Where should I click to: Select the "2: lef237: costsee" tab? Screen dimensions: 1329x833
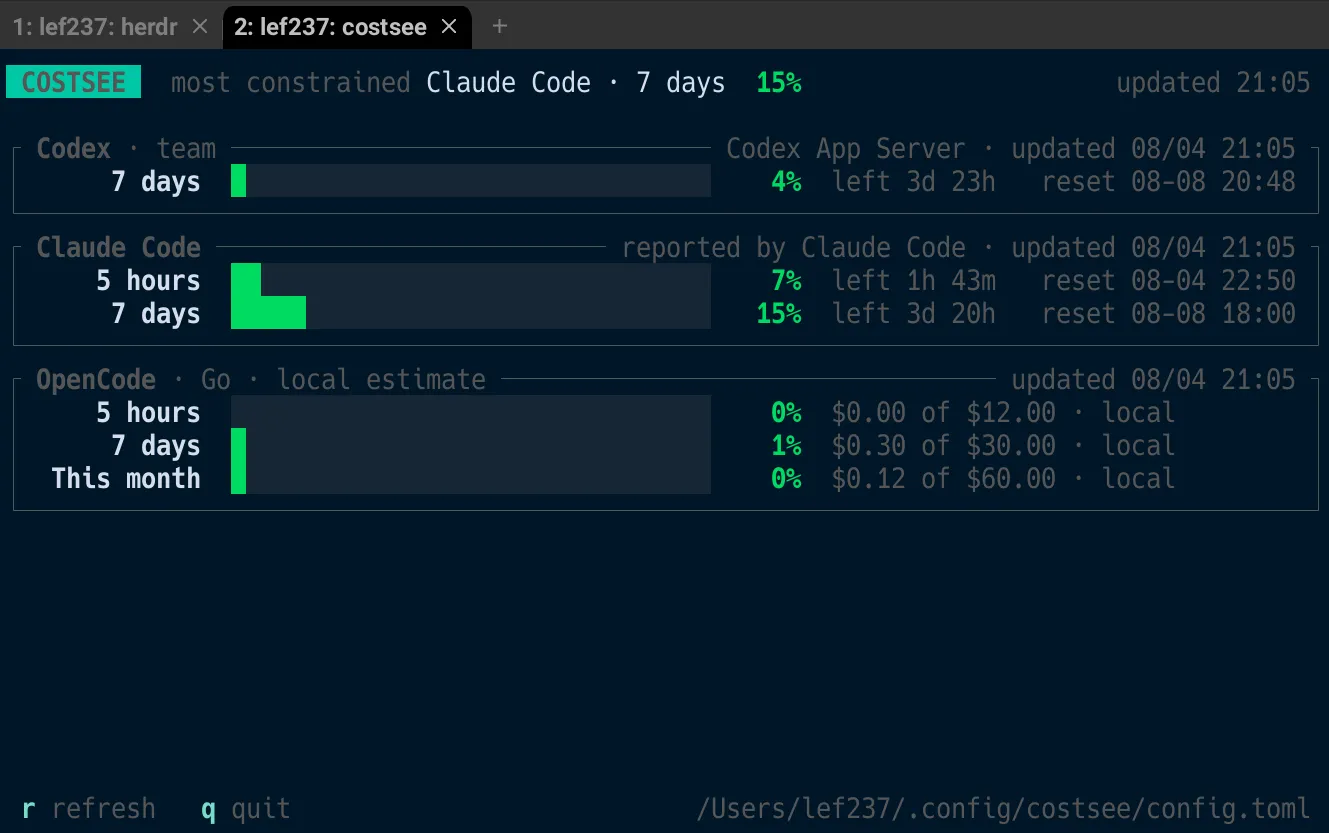pyautogui.click(x=344, y=27)
